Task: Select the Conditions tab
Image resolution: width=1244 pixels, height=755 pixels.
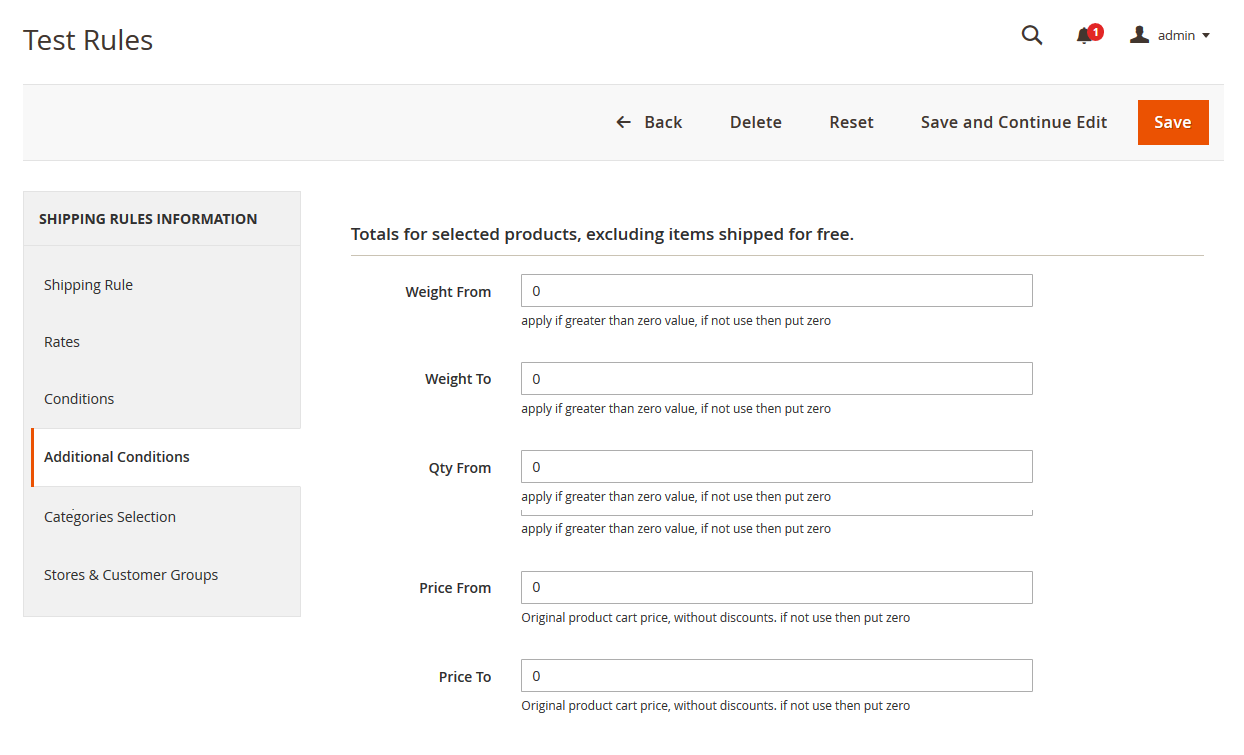Action: (79, 399)
